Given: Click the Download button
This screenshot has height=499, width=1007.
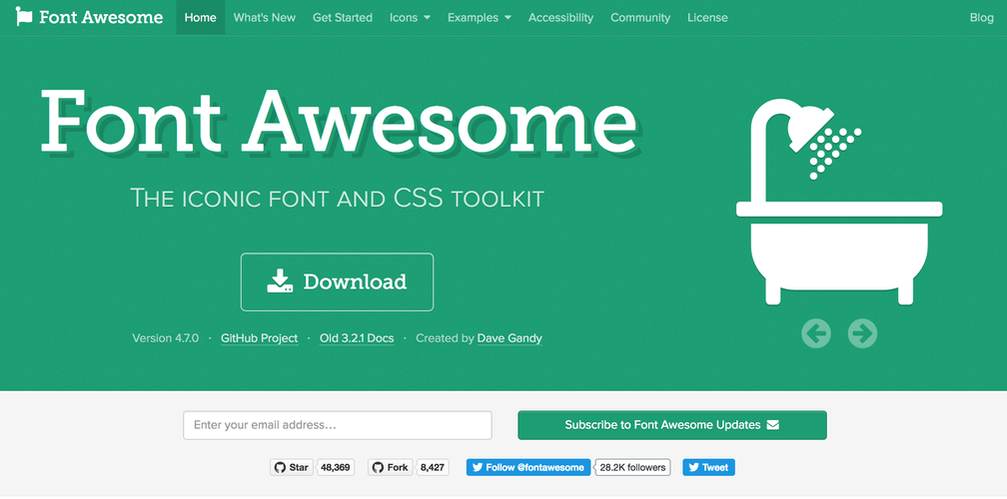Looking at the screenshot, I should [337, 282].
